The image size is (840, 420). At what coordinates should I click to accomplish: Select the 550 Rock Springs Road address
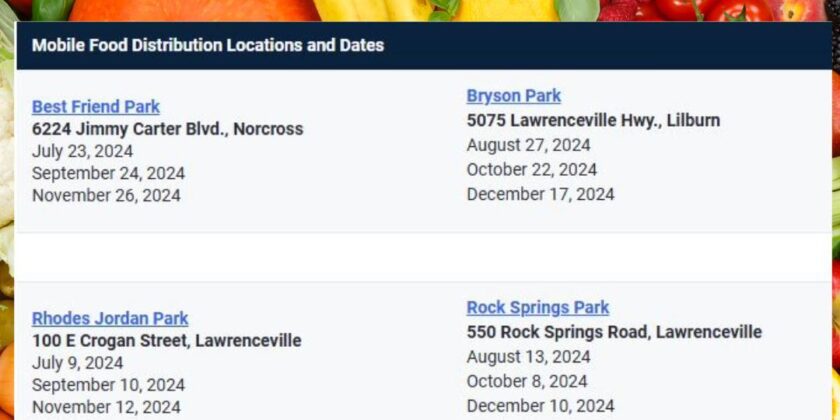(614, 332)
